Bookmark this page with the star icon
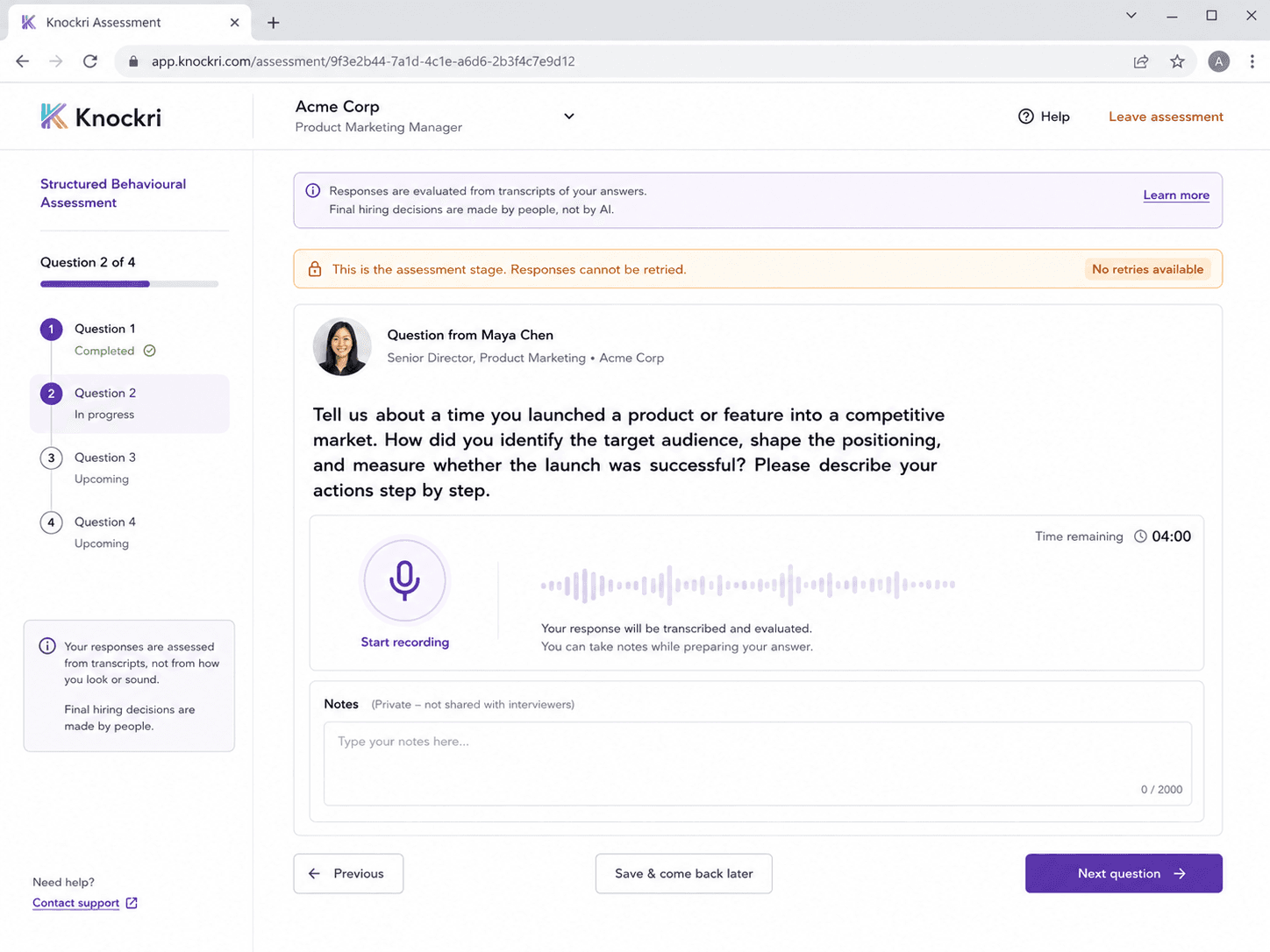Viewport: 1270px width, 952px height. (1177, 61)
